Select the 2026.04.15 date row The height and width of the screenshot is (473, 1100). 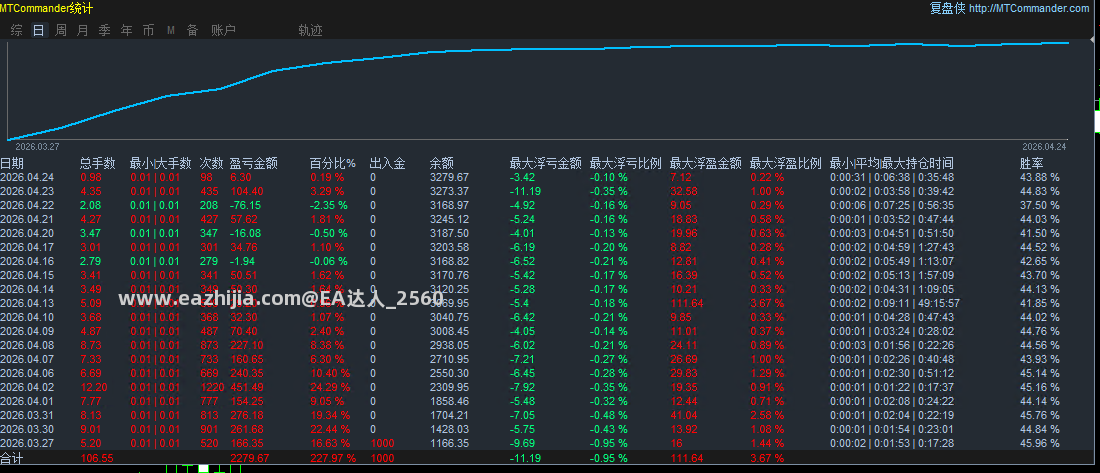pos(26,275)
